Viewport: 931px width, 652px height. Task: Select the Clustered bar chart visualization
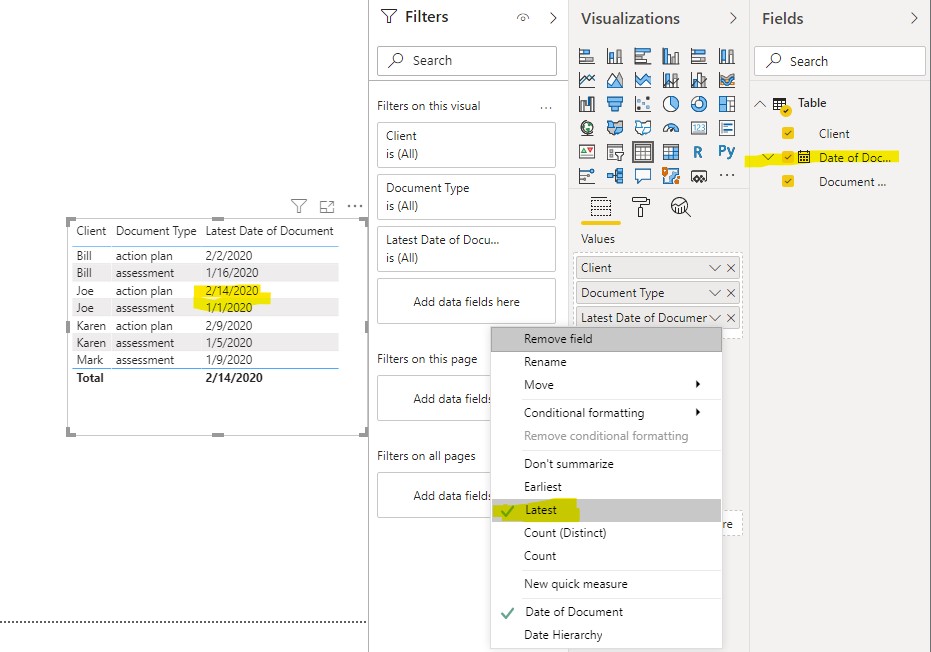642,56
